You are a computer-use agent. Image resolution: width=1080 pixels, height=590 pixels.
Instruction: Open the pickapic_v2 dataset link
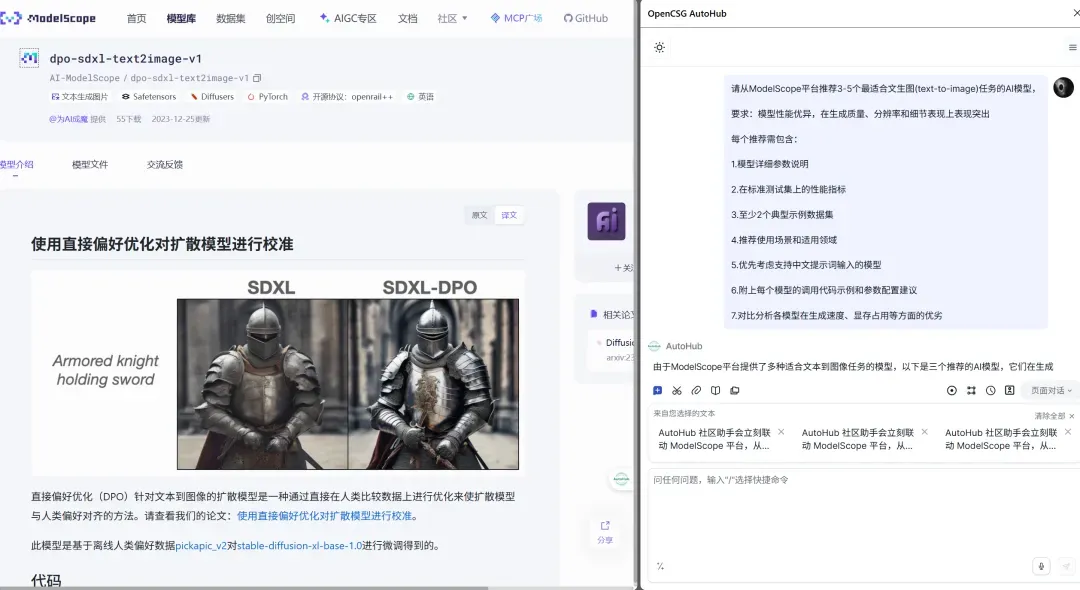point(201,545)
